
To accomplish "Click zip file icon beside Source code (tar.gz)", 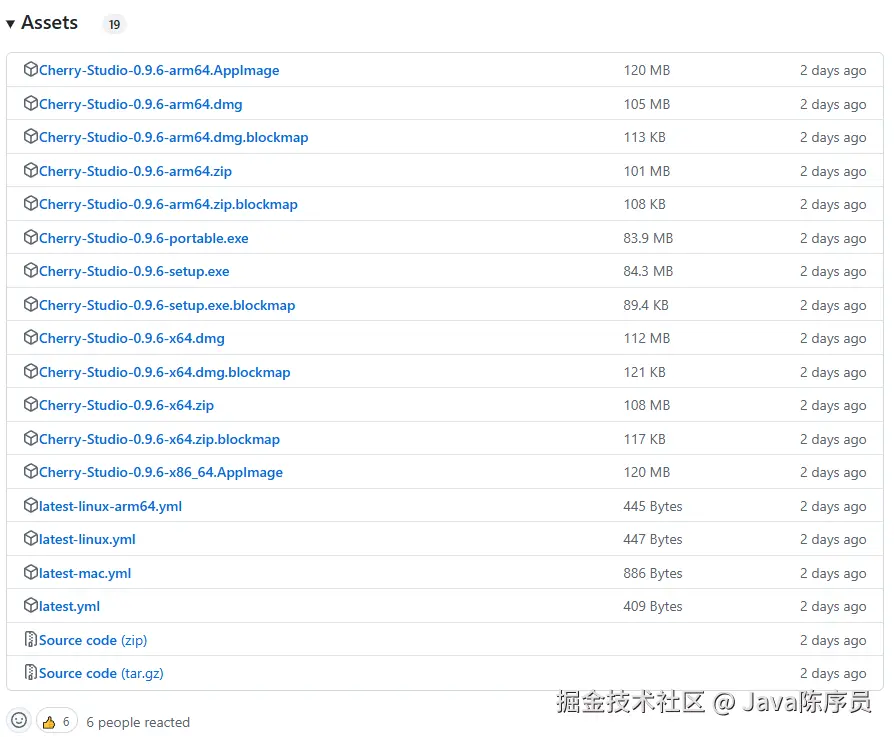I will [x=30, y=672].
